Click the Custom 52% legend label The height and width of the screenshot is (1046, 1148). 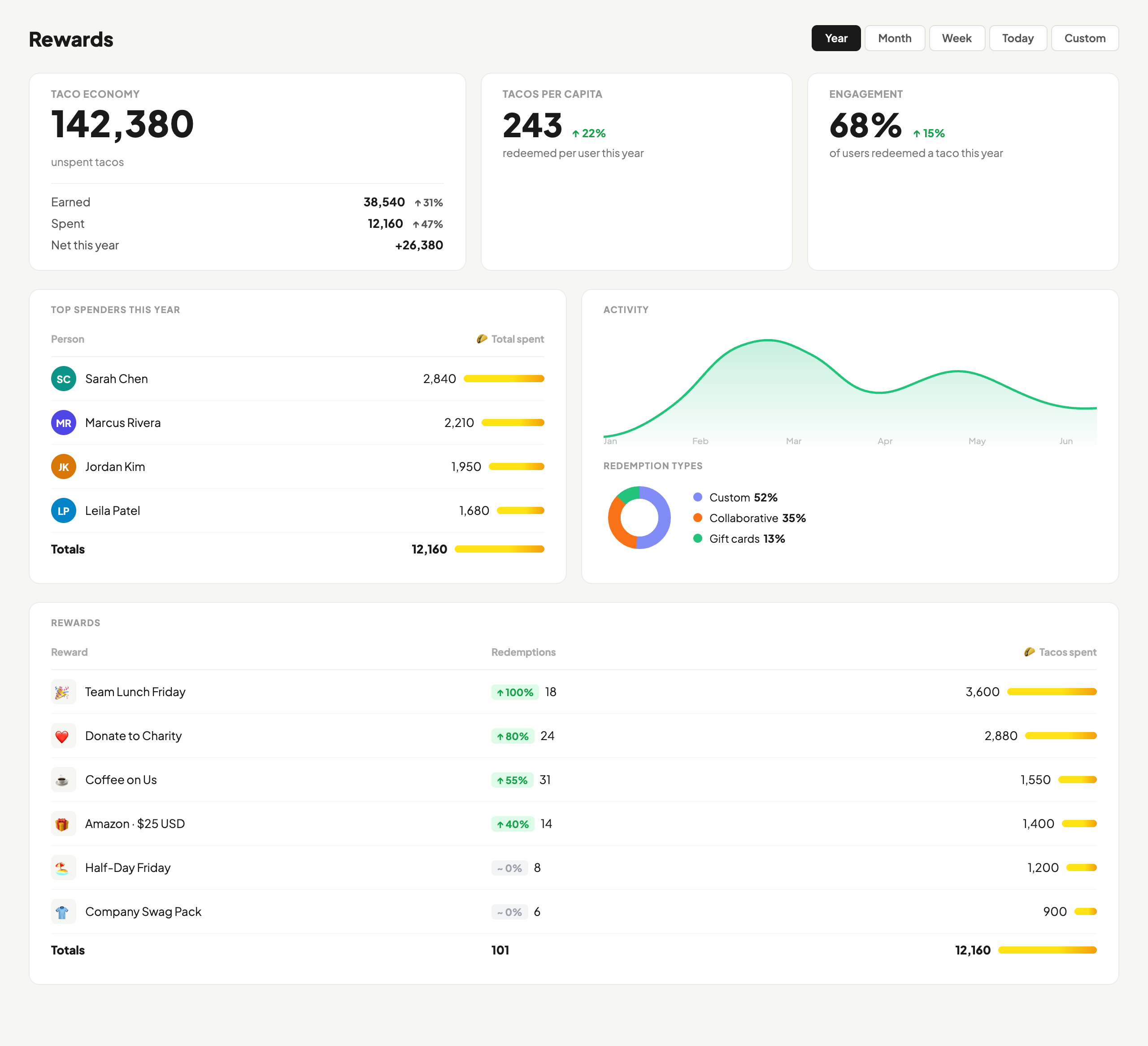[x=743, y=497]
